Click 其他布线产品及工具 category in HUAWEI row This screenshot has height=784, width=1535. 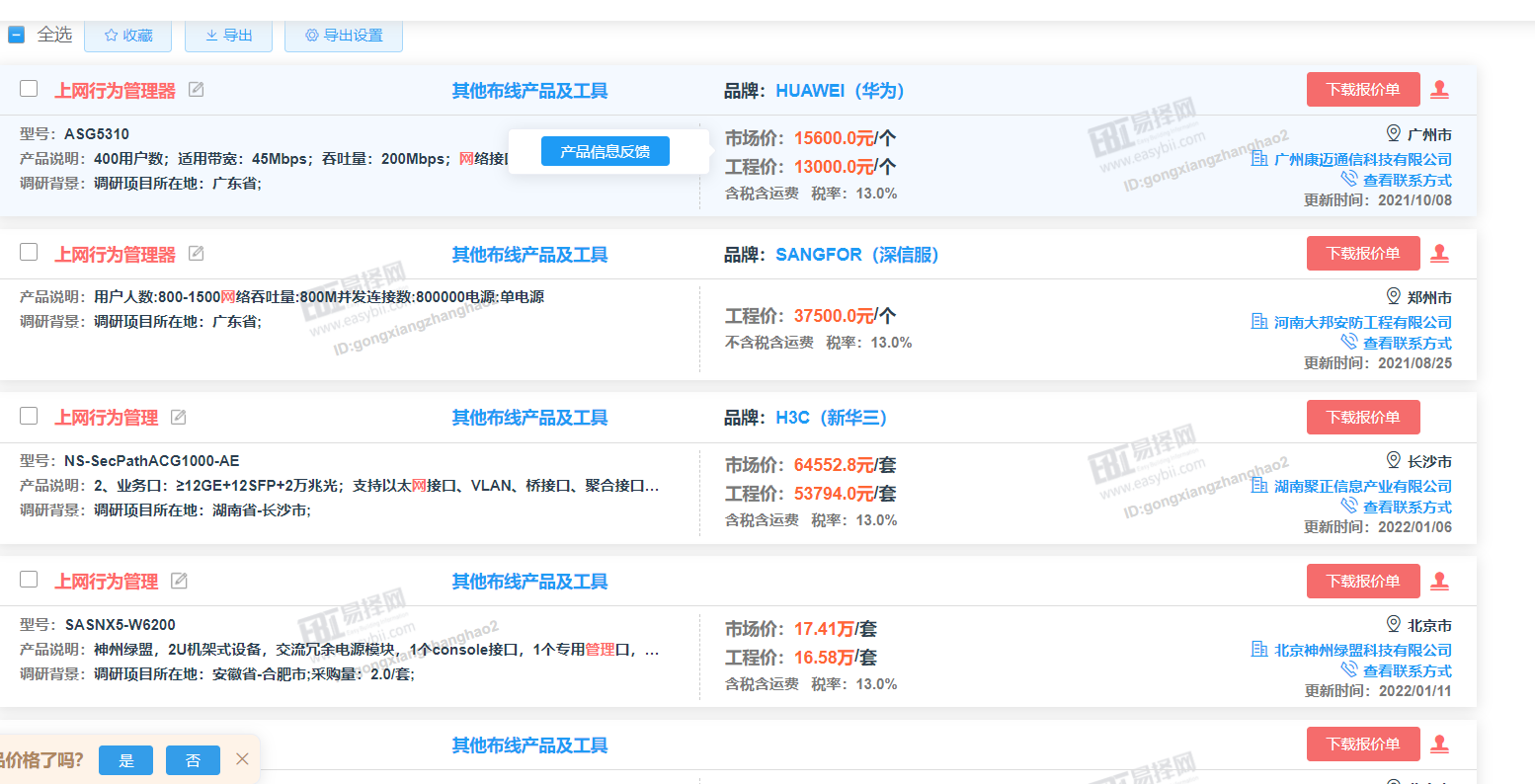529,91
